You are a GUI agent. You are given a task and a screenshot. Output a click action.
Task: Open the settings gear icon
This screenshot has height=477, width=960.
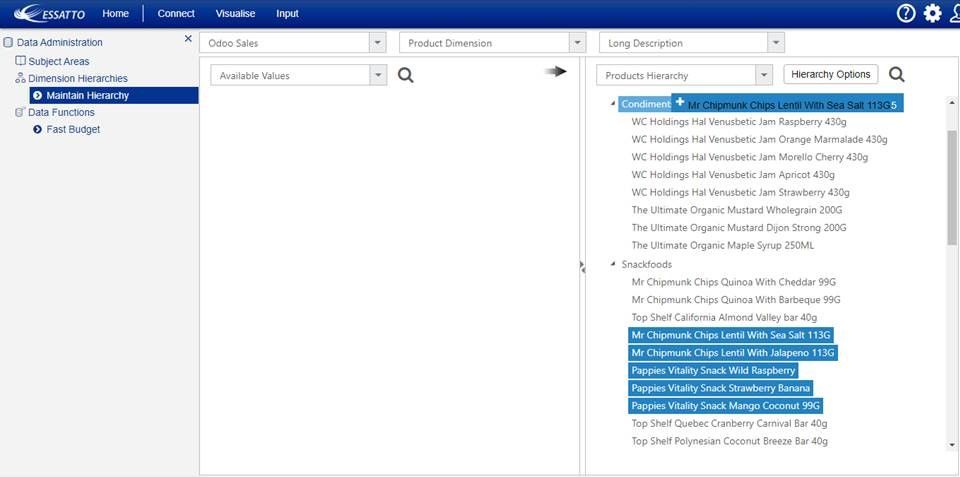click(932, 13)
